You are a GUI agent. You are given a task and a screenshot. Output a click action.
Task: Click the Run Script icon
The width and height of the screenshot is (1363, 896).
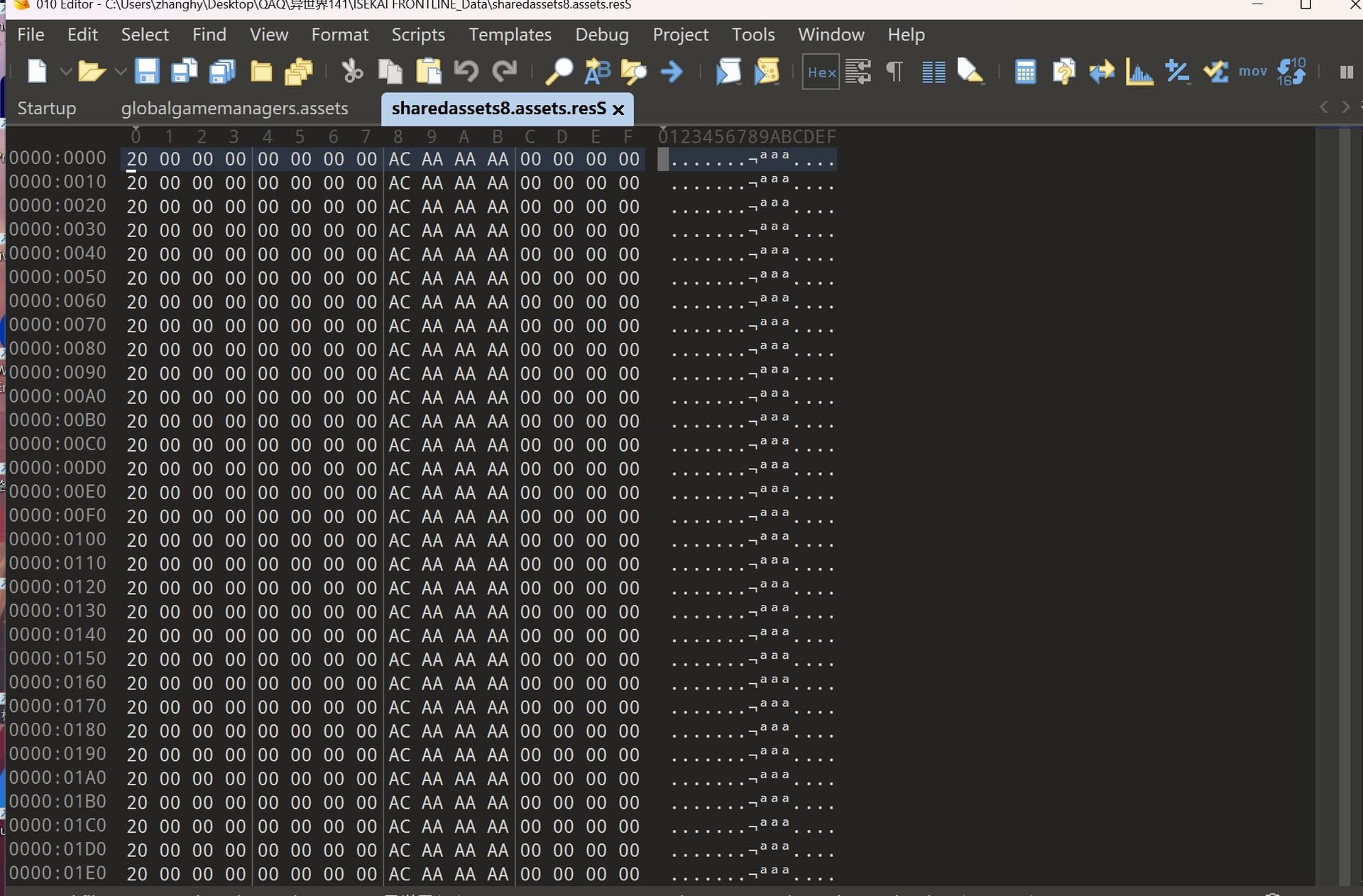point(728,72)
